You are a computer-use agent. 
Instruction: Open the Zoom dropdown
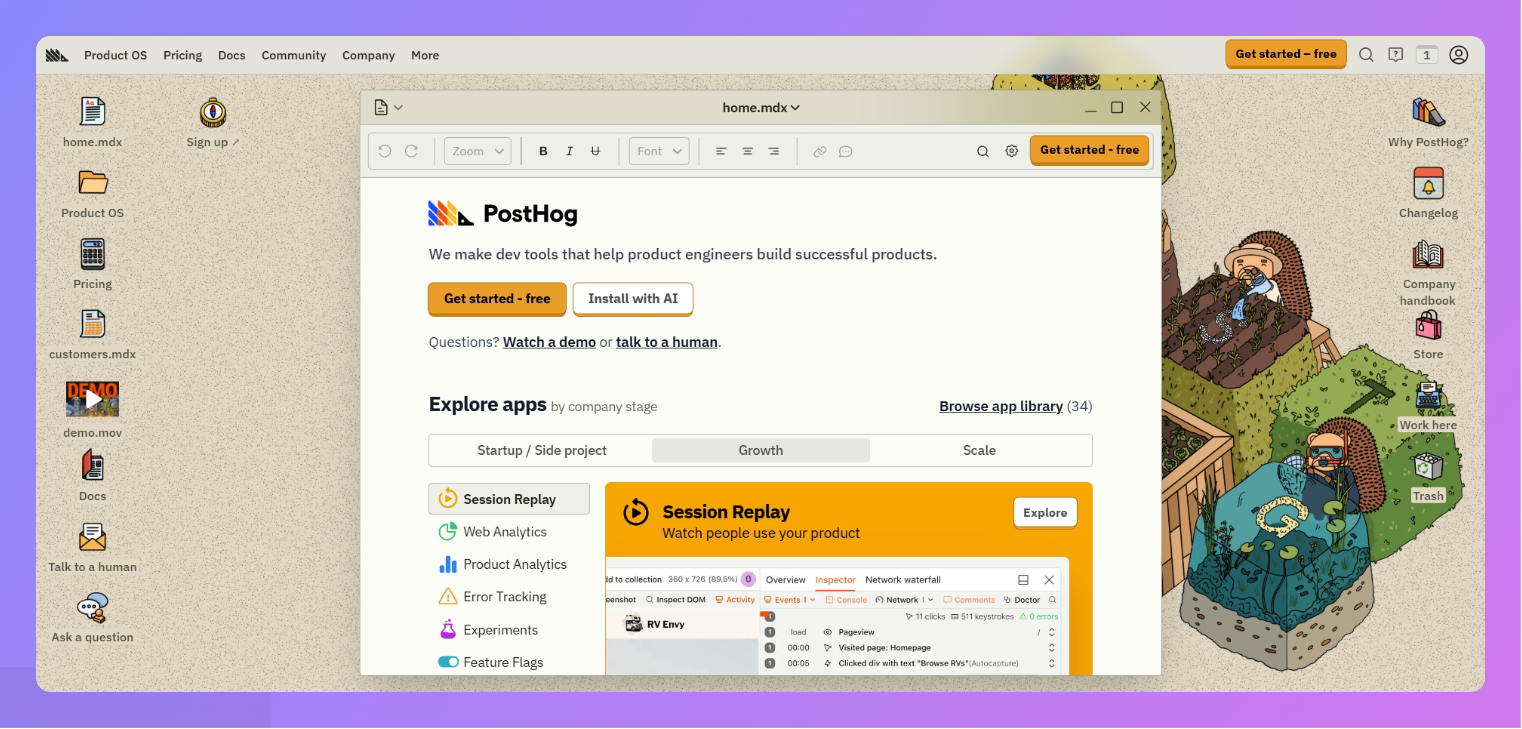click(477, 150)
